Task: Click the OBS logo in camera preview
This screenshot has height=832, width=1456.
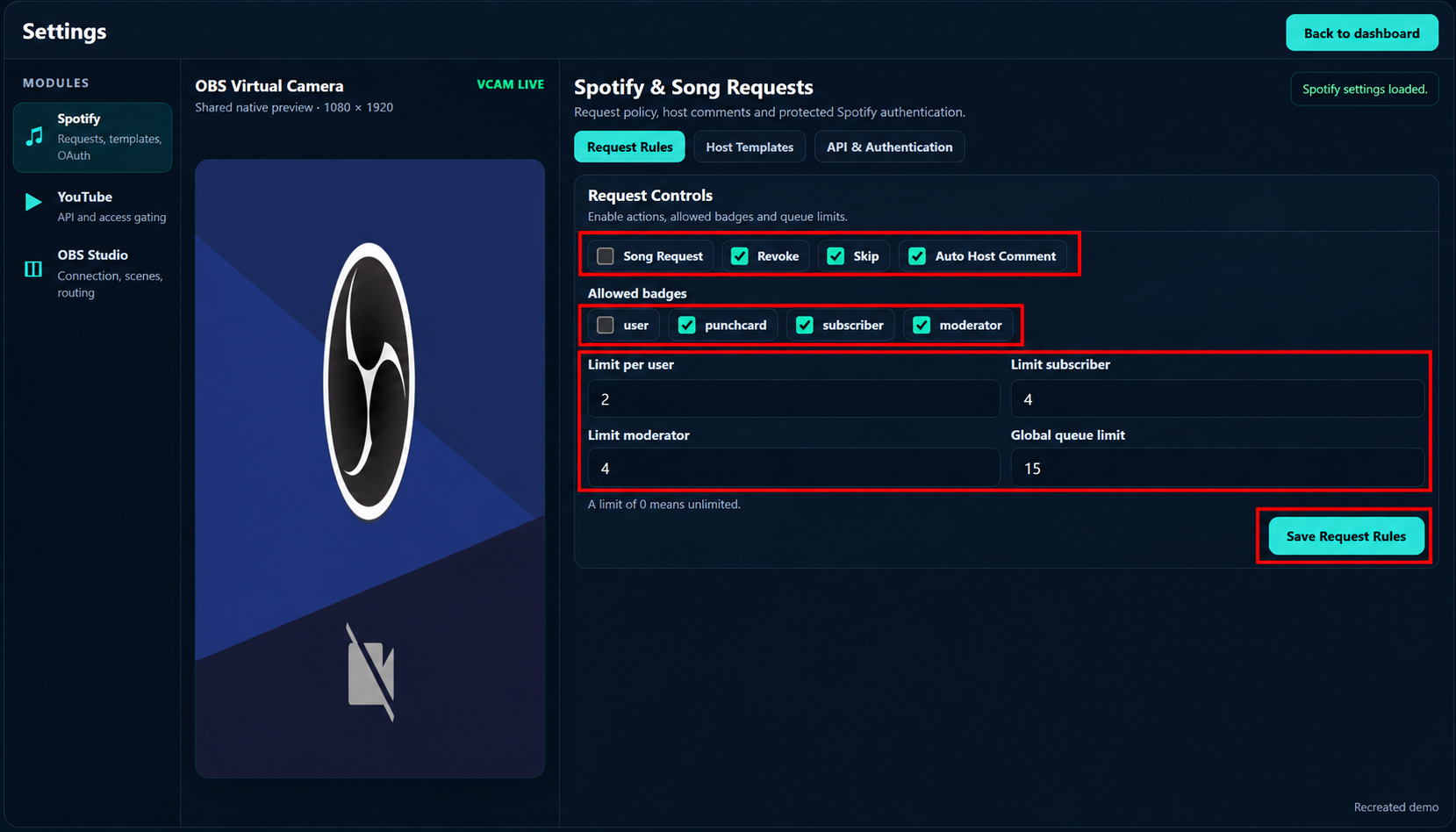Action: click(x=369, y=382)
